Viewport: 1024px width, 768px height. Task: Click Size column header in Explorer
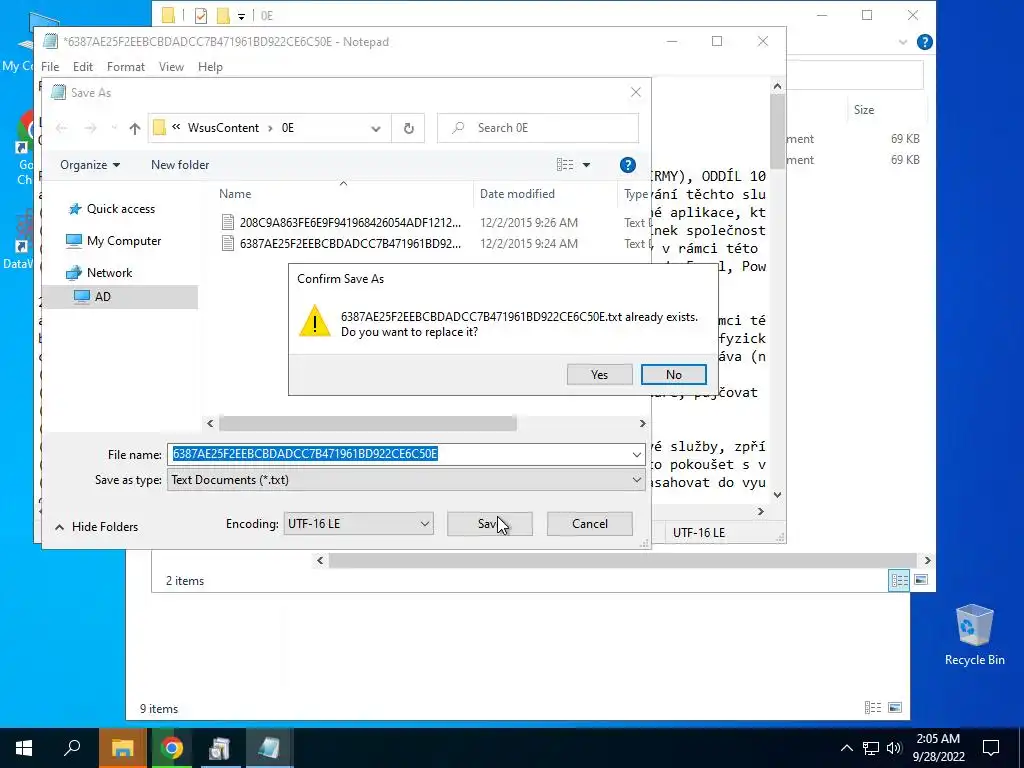click(x=864, y=110)
